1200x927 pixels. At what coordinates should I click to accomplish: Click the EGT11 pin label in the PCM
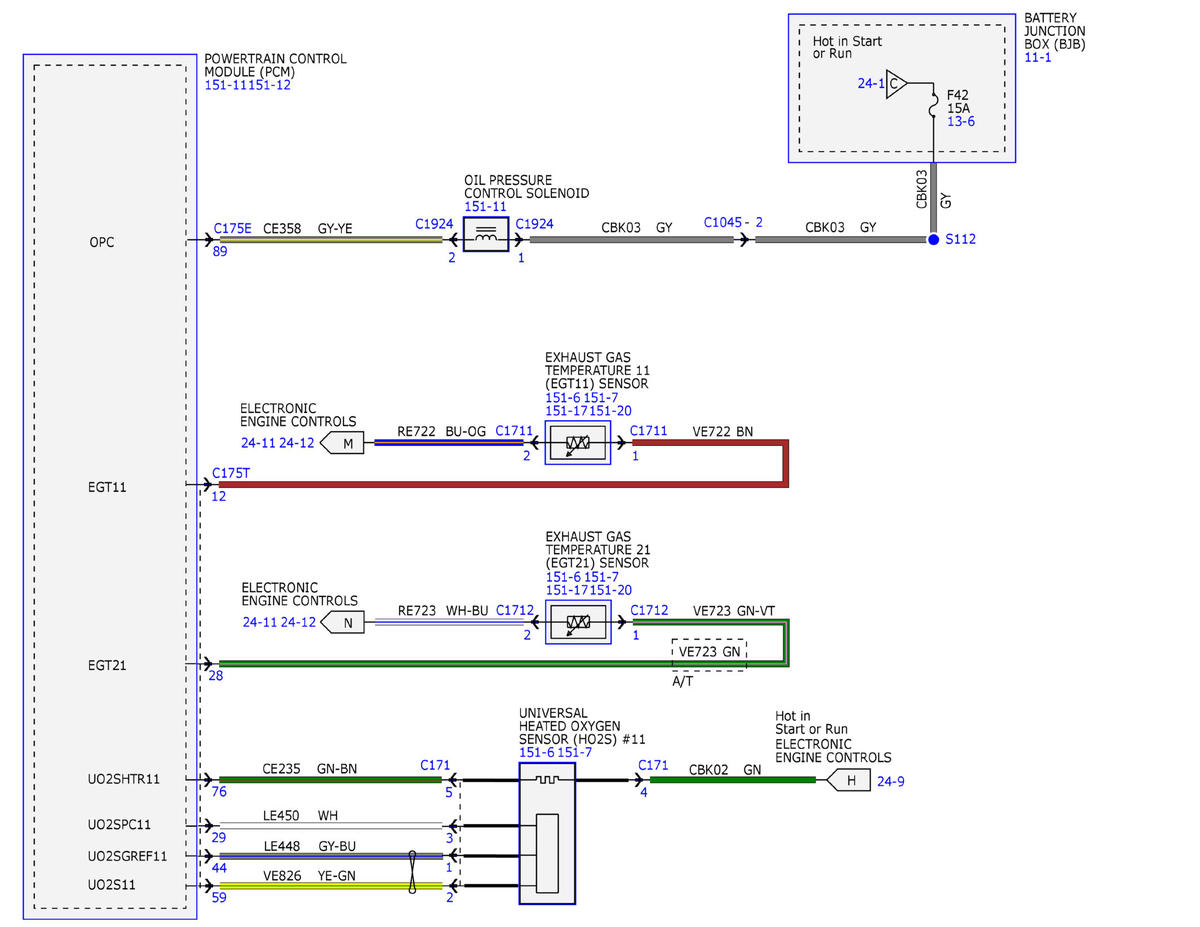(x=107, y=487)
